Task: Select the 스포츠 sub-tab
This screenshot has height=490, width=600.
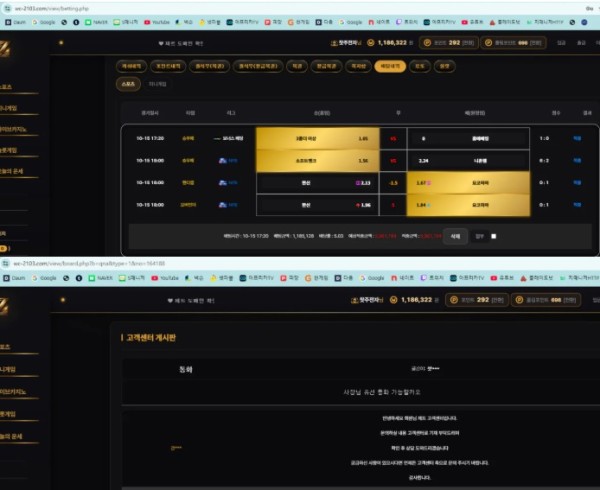Action: click(x=128, y=84)
